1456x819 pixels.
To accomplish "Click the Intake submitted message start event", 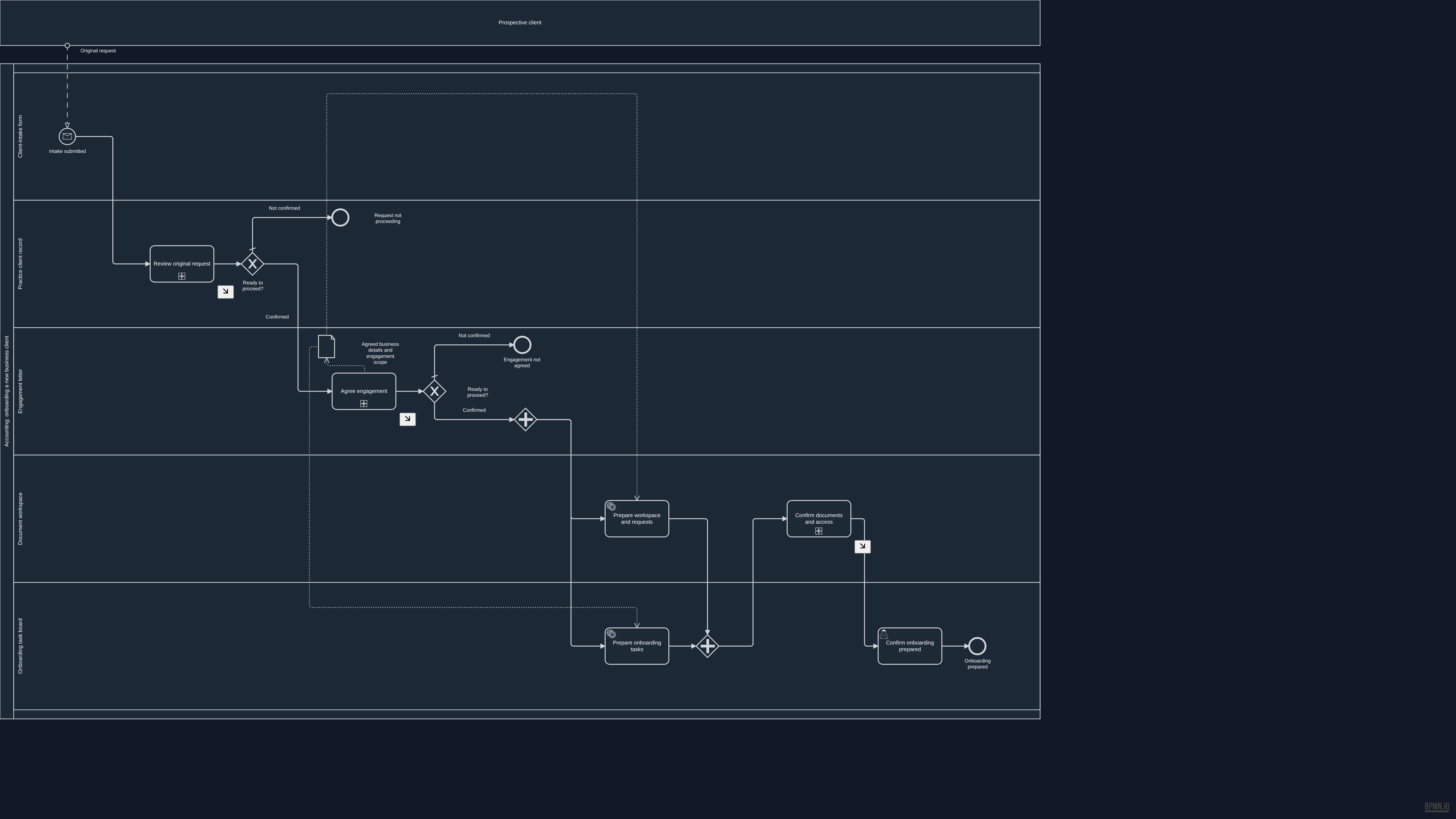I will (x=67, y=136).
